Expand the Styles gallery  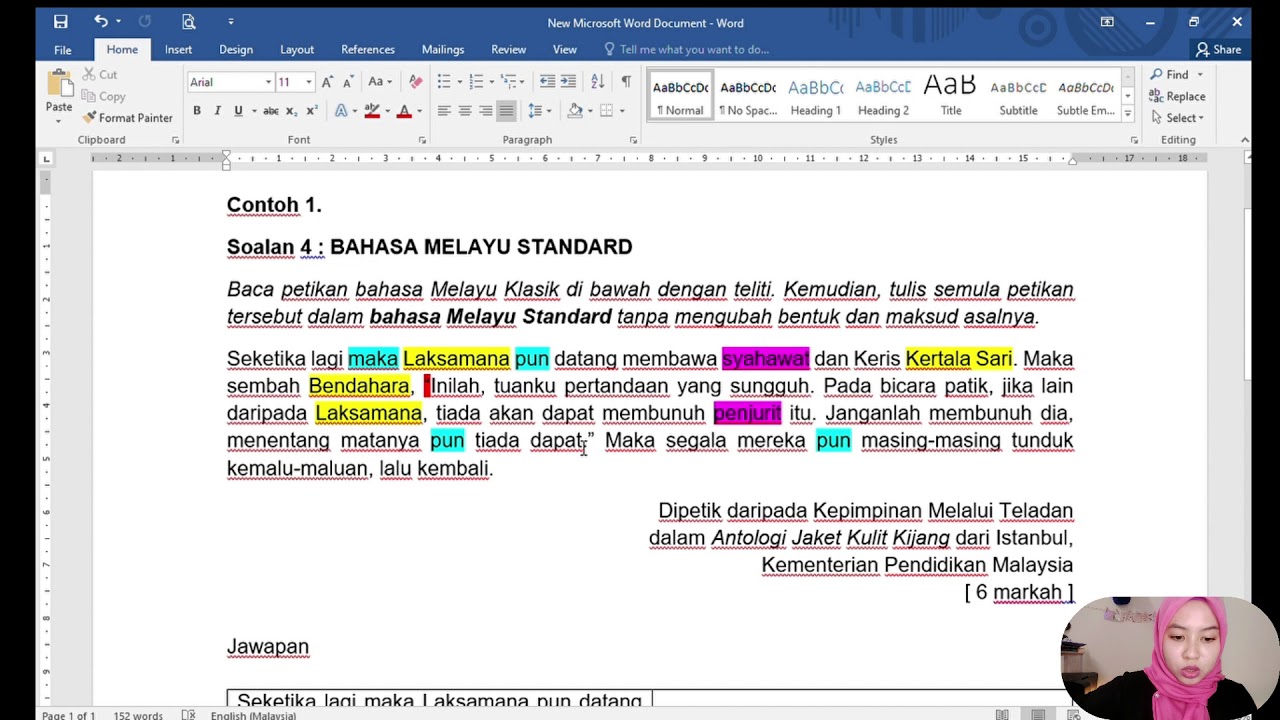pyautogui.click(x=1128, y=114)
